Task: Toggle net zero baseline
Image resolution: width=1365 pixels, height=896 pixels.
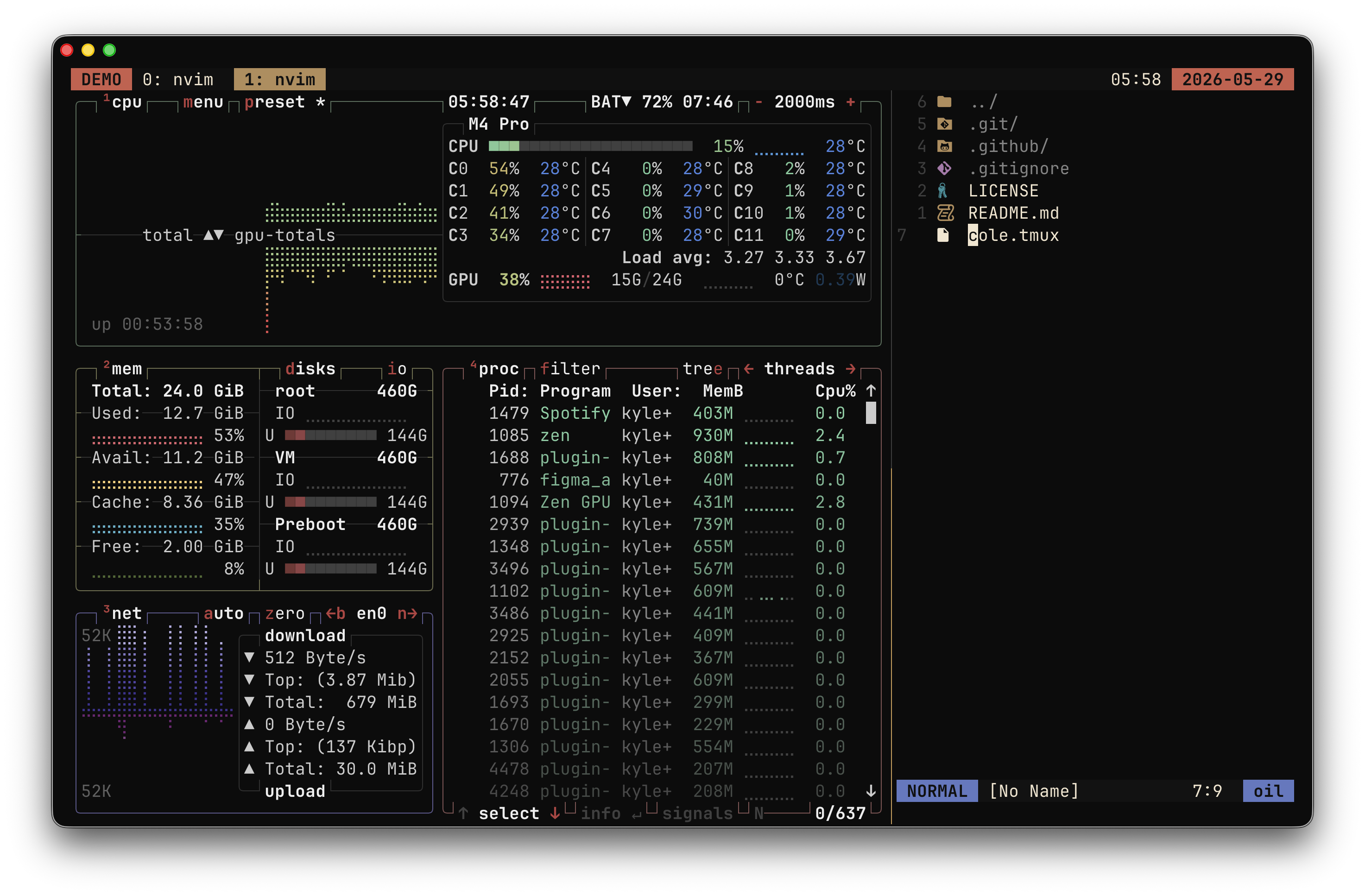Action: 285,614
